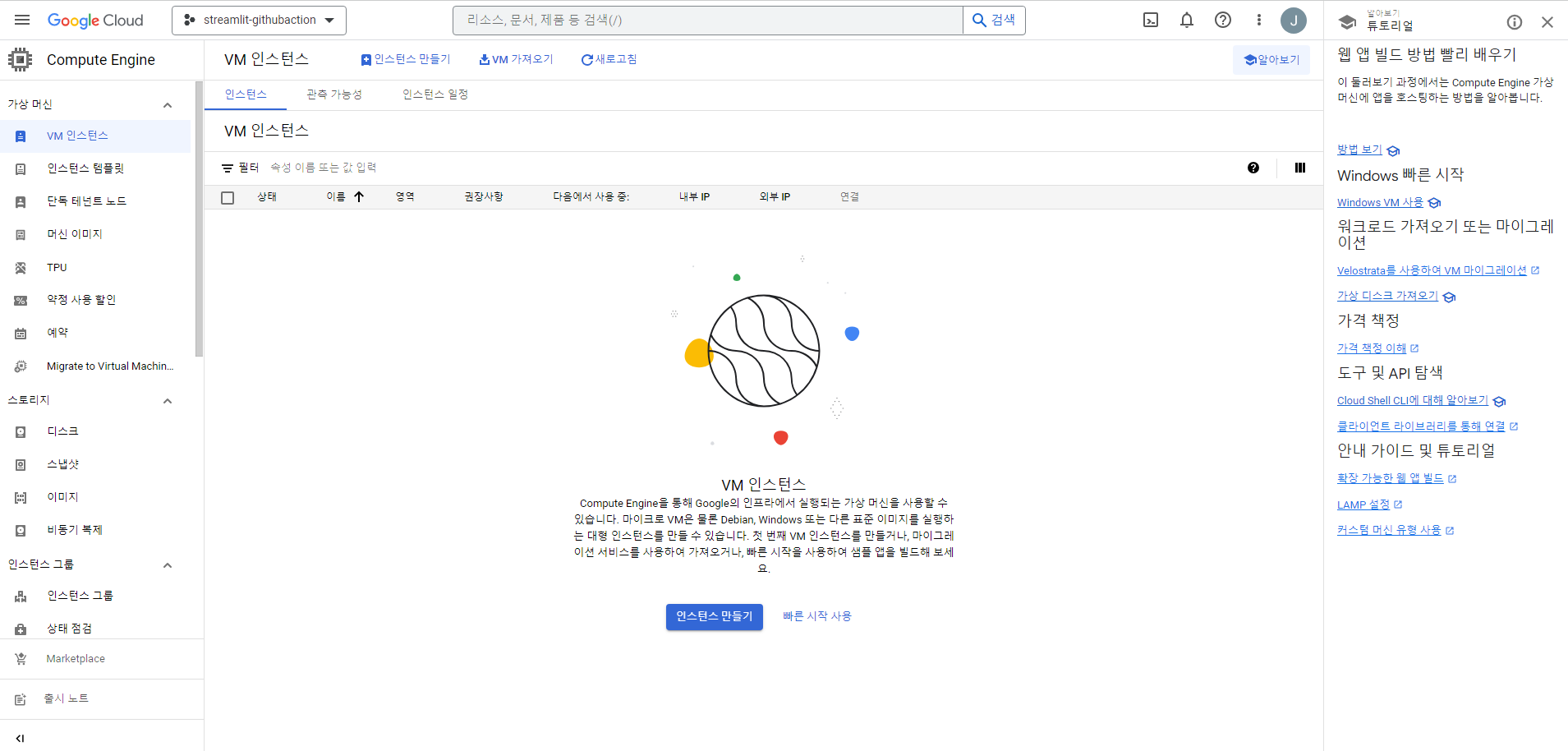
Task: Open LAMP 설정 link
Action: pos(1363,505)
